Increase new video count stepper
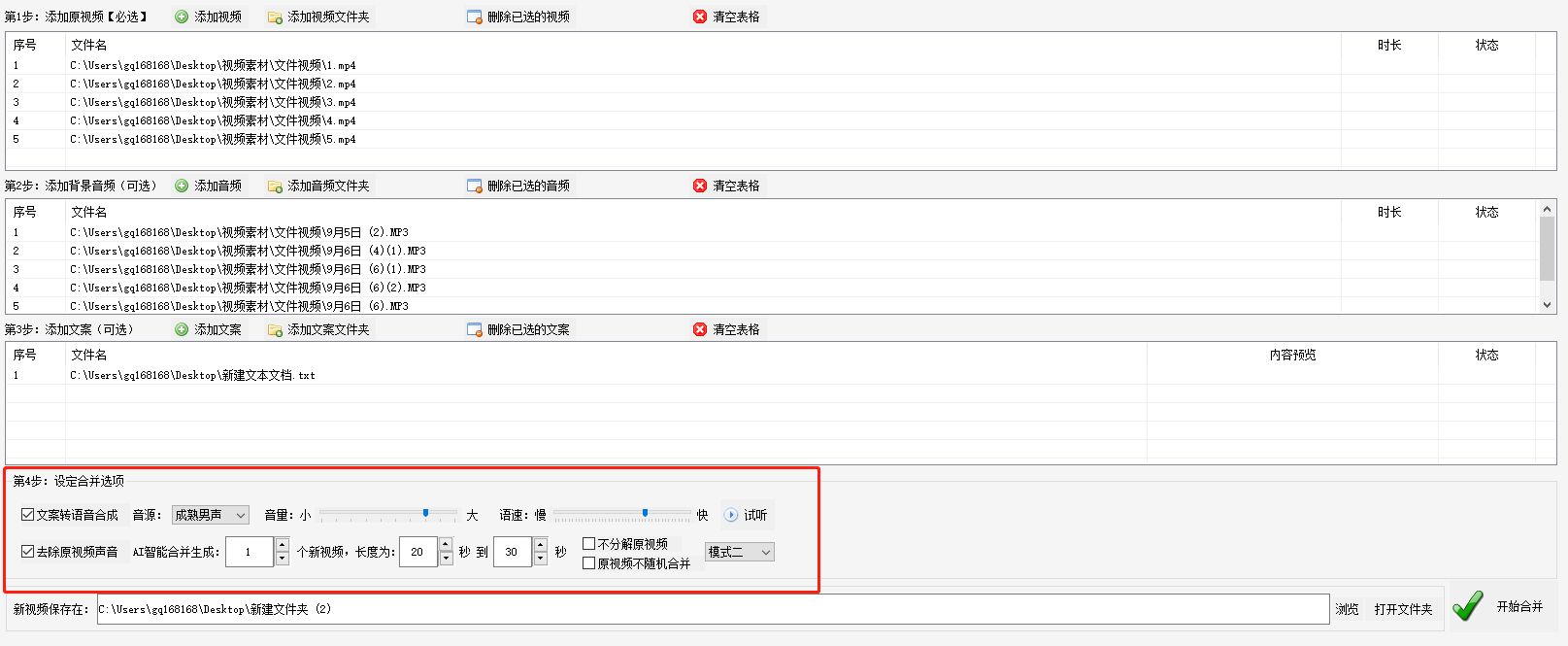Viewport: 1568px width, 646px height. pos(282,545)
